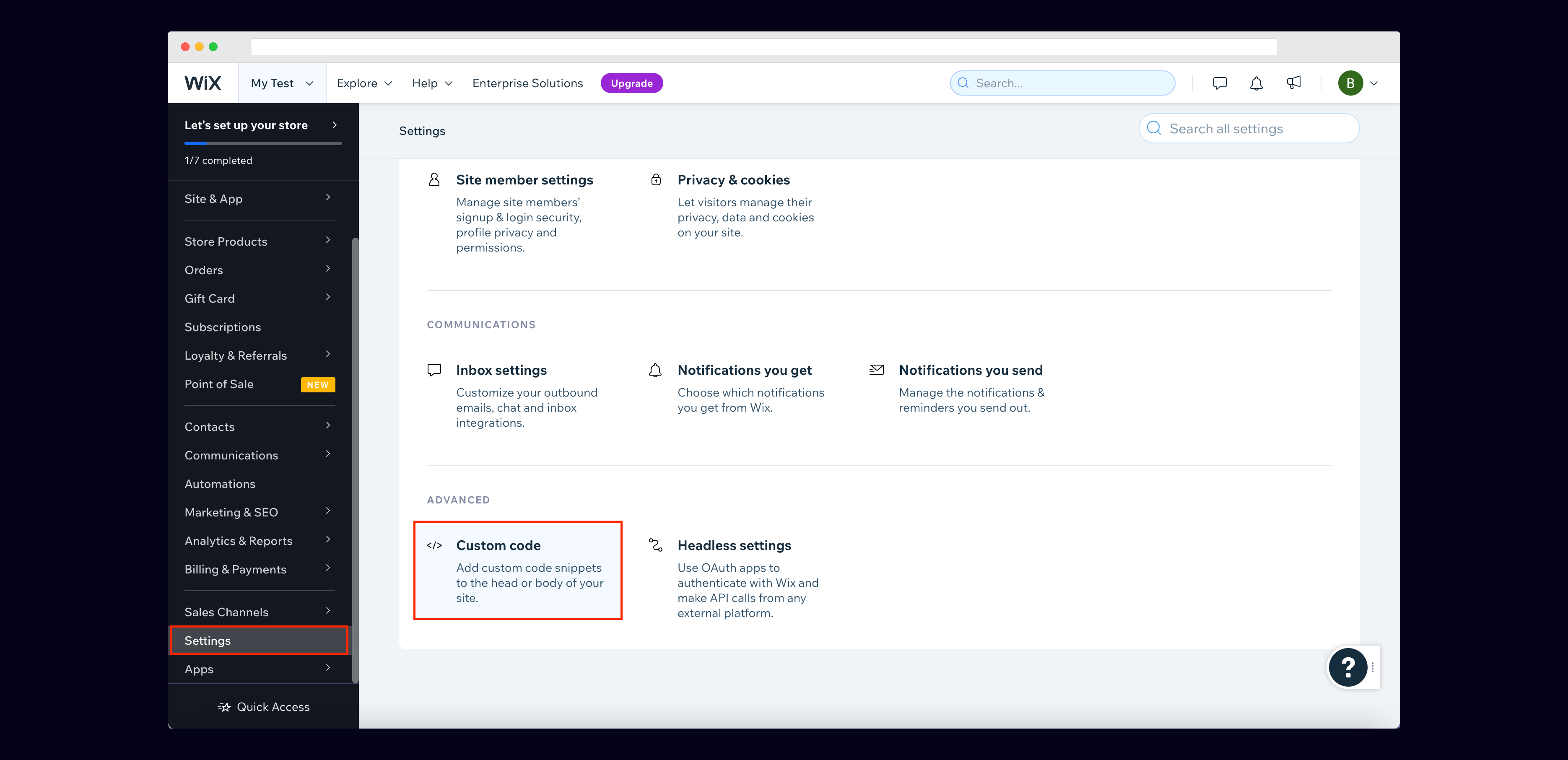Open Enterprise Solutions link
This screenshot has height=760, width=1568.
click(527, 83)
